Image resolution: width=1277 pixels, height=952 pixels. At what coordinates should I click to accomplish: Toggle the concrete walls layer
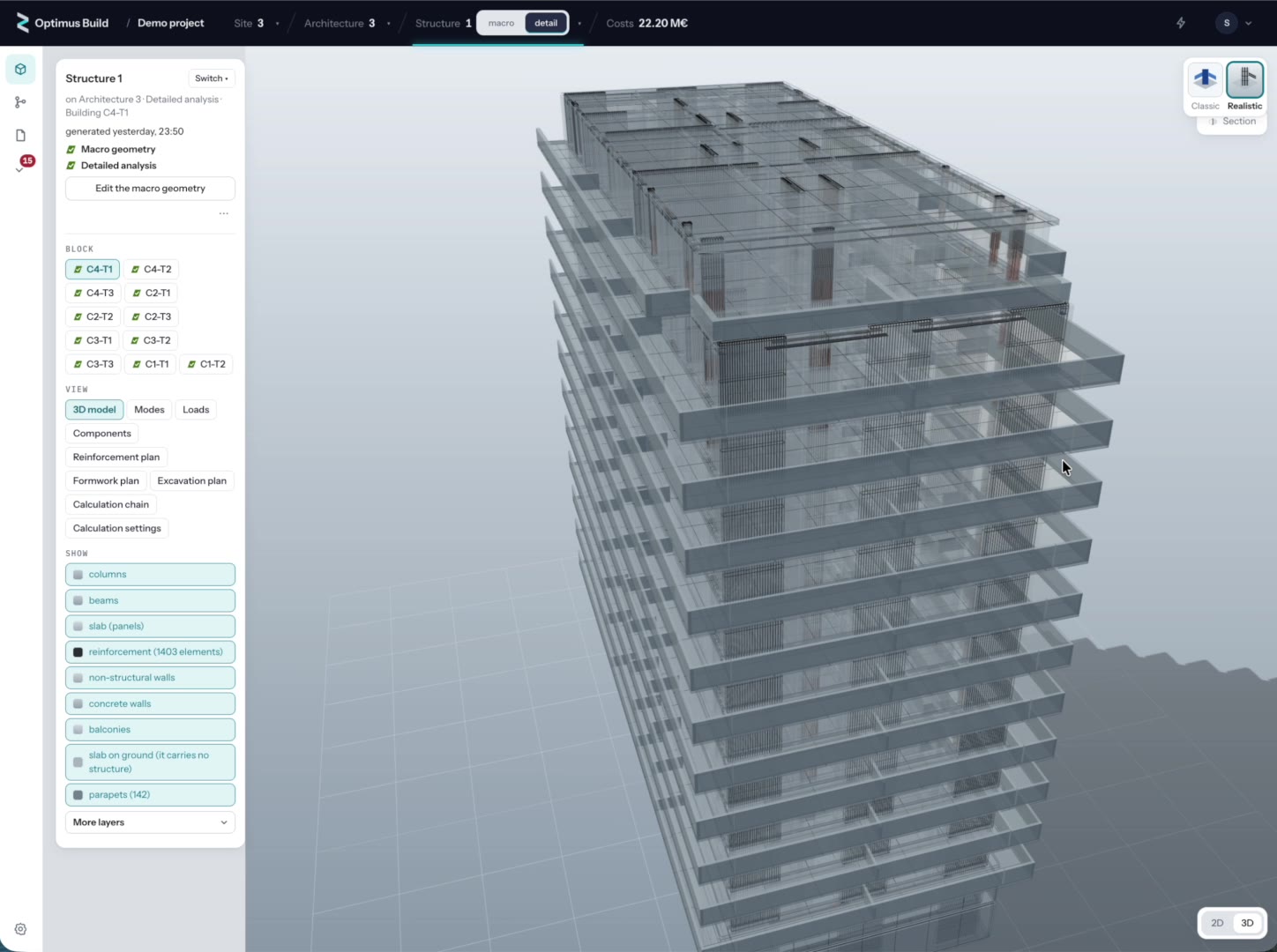click(x=150, y=703)
